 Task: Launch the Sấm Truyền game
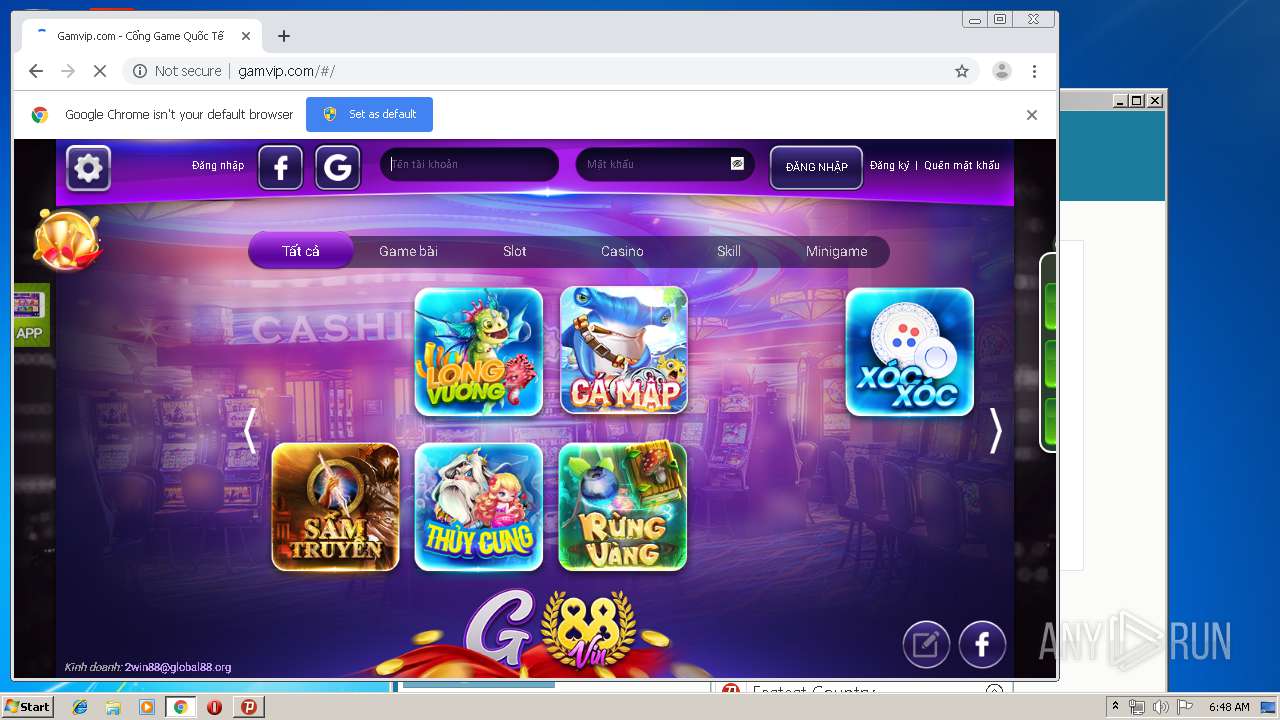click(x=336, y=507)
